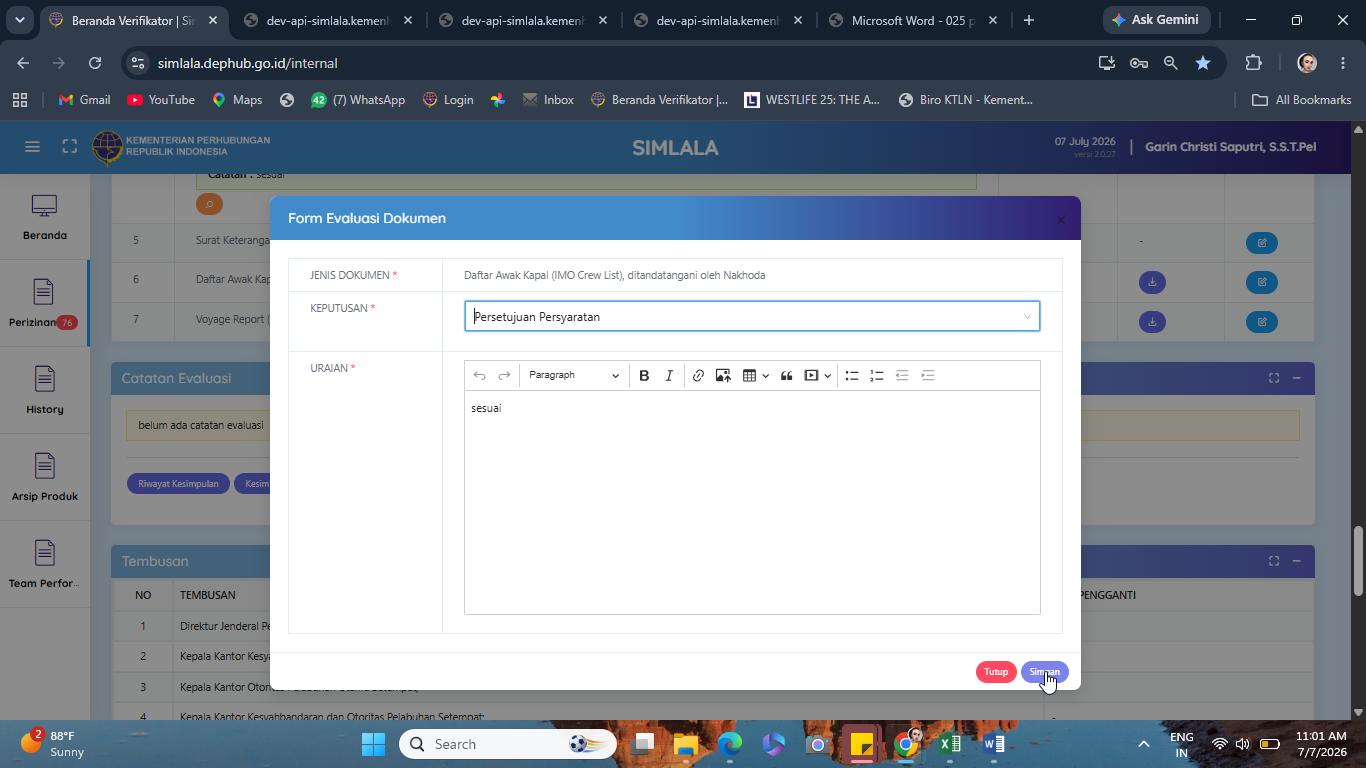Click the page vertical scrollbar thumb
The width and height of the screenshot is (1366, 768).
(x=1358, y=560)
